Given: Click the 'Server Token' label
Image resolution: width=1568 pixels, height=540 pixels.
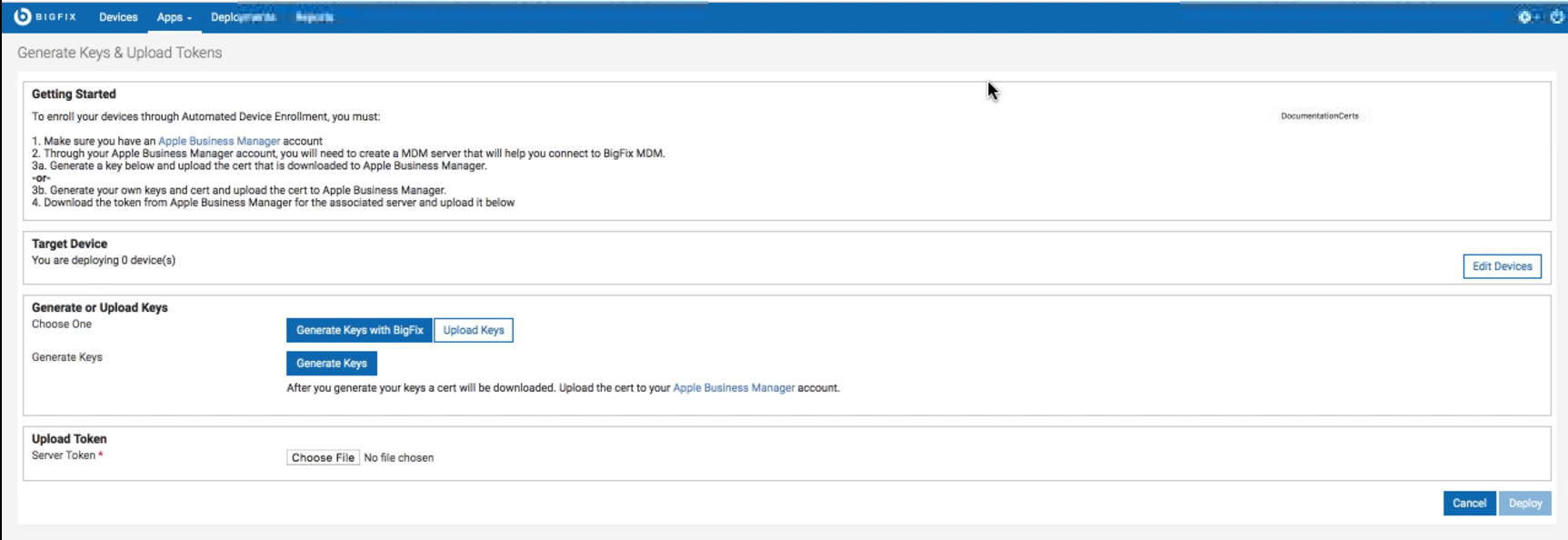Looking at the screenshot, I should 64,455.
